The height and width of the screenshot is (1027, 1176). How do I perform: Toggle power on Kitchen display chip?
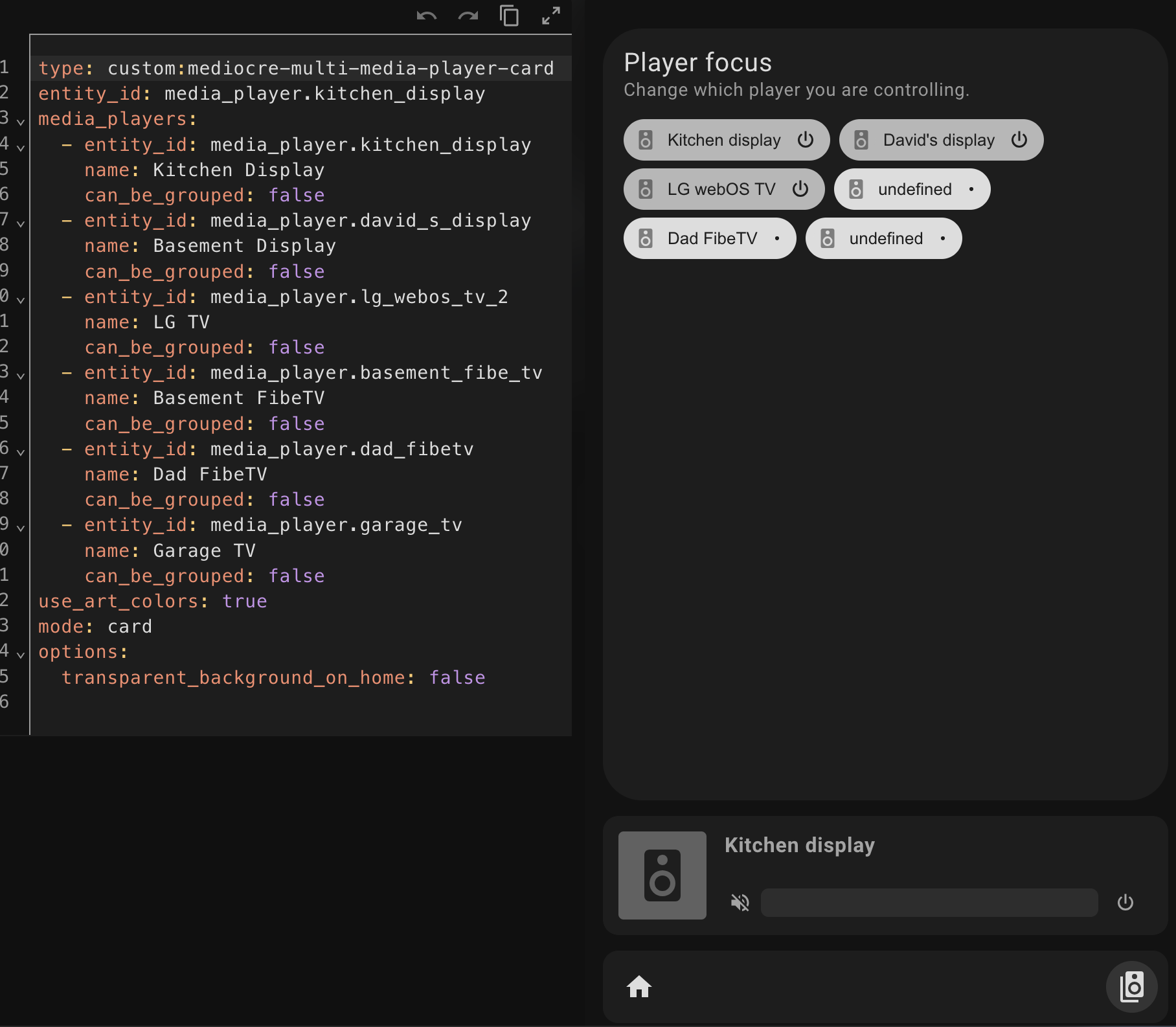click(x=805, y=140)
